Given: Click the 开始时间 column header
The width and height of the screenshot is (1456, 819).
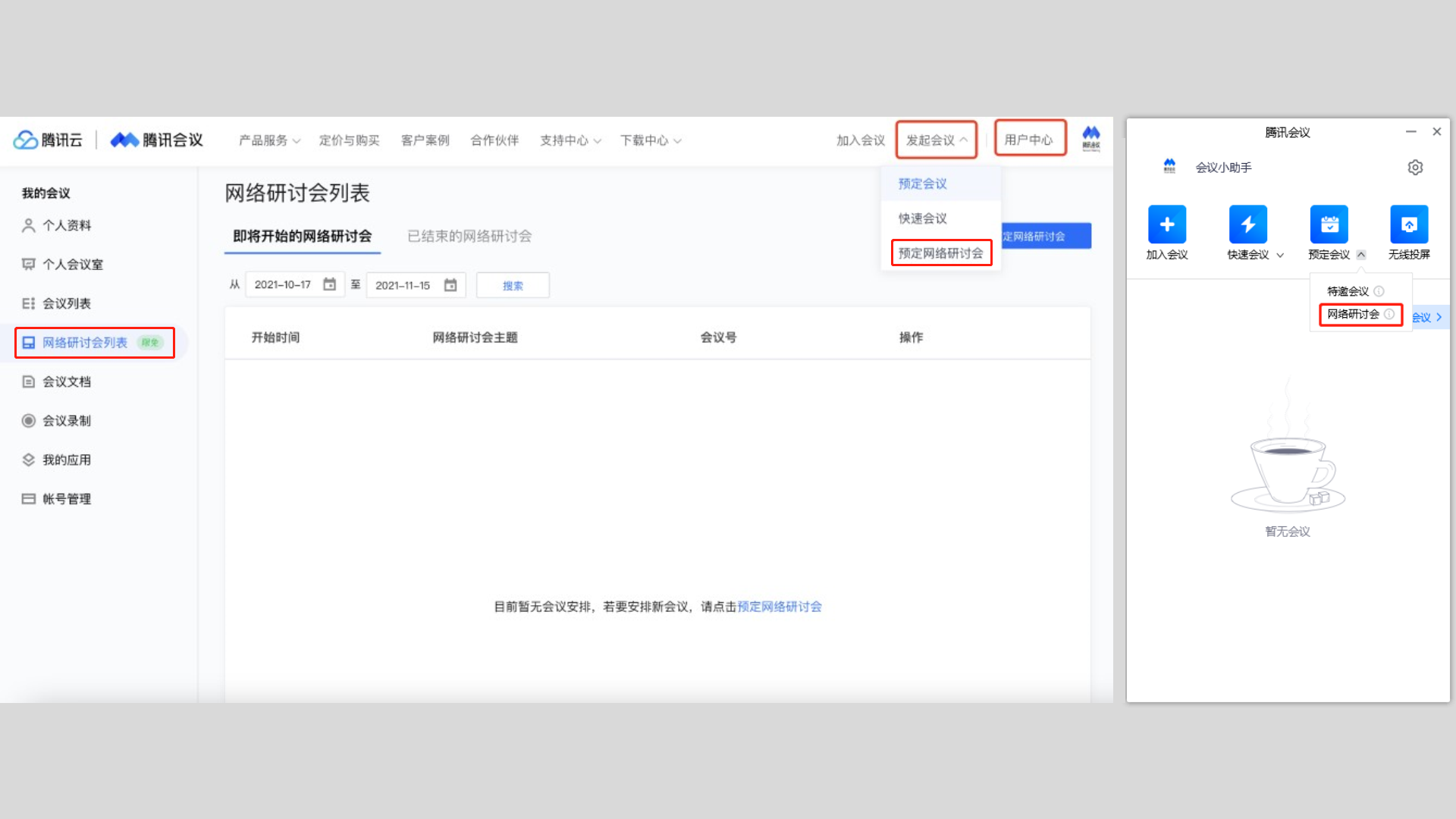Looking at the screenshot, I should [275, 337].
